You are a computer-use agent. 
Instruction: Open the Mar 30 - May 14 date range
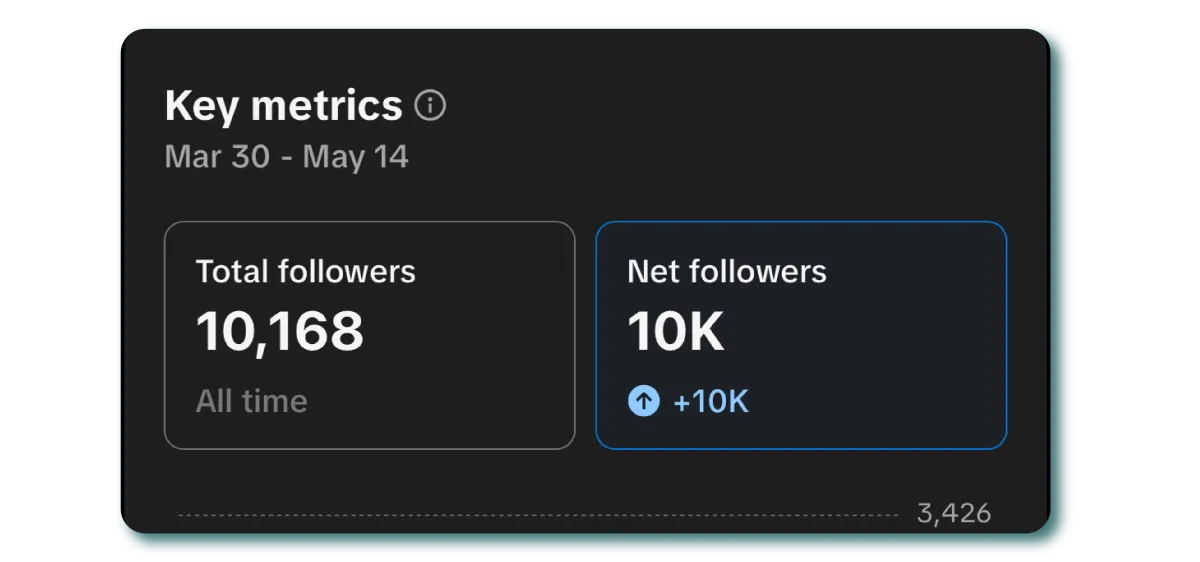(287, 157)
